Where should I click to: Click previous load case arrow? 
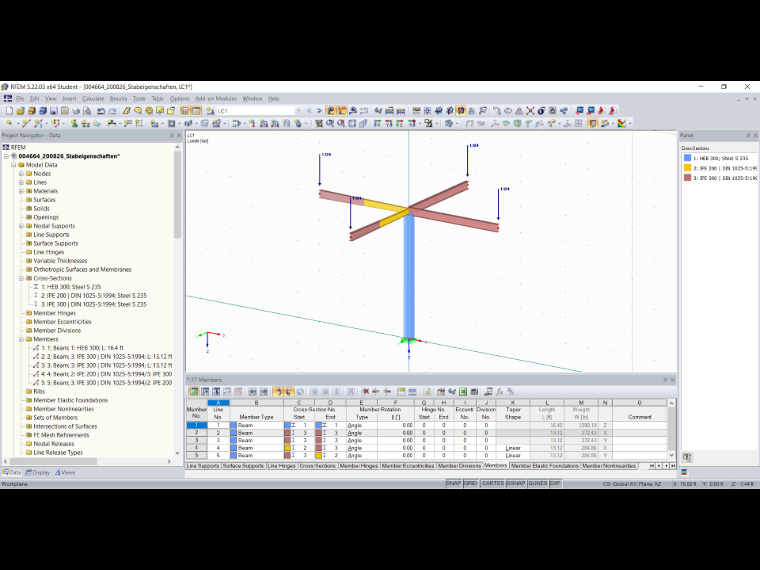click(309, 111)
